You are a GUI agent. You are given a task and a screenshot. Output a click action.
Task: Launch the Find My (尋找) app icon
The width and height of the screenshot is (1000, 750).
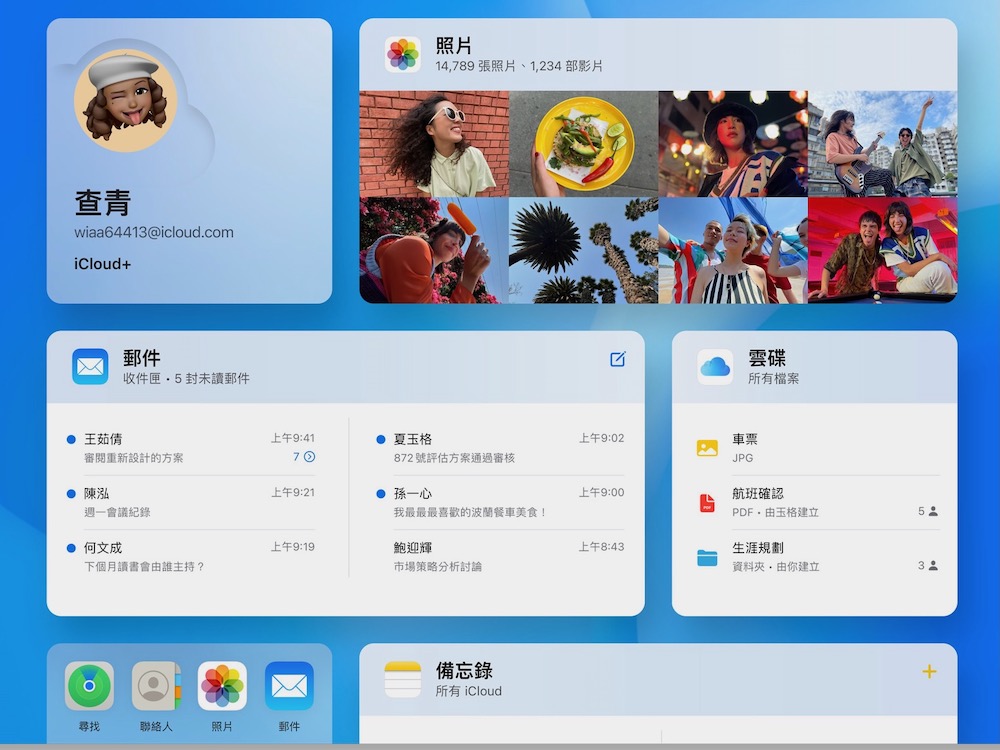[89, 686]
